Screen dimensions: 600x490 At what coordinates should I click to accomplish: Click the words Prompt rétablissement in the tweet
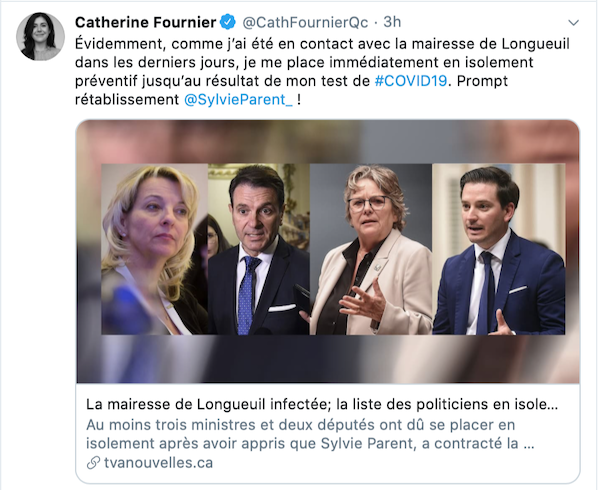click(x=291, y=90)
